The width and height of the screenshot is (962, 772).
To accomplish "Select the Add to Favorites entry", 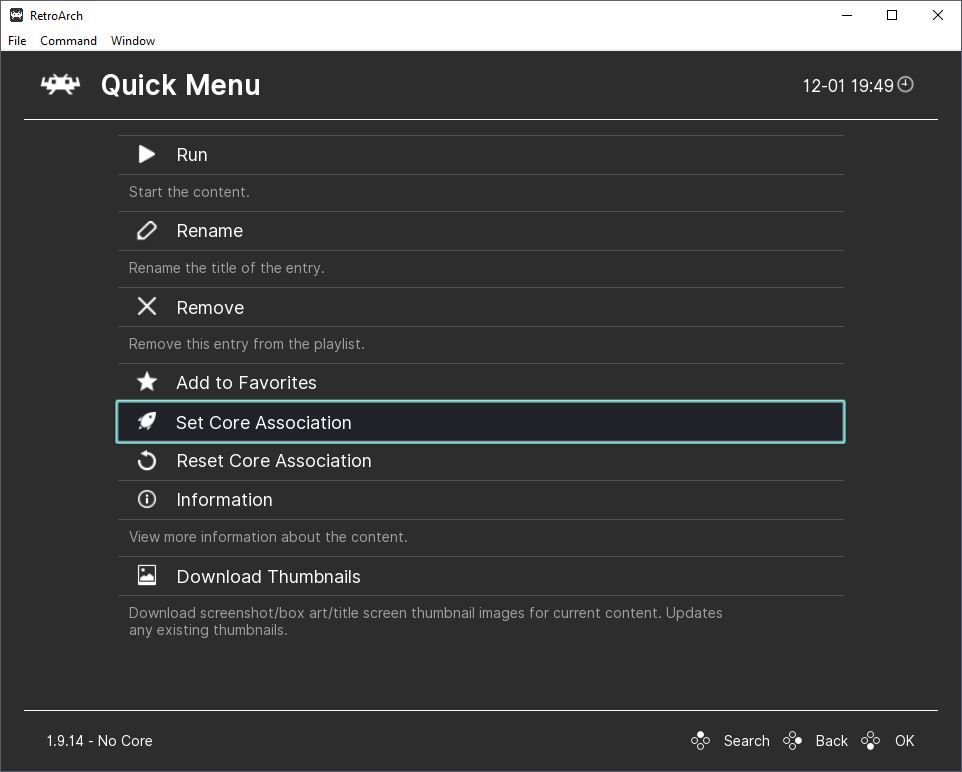I will point(246,383).
